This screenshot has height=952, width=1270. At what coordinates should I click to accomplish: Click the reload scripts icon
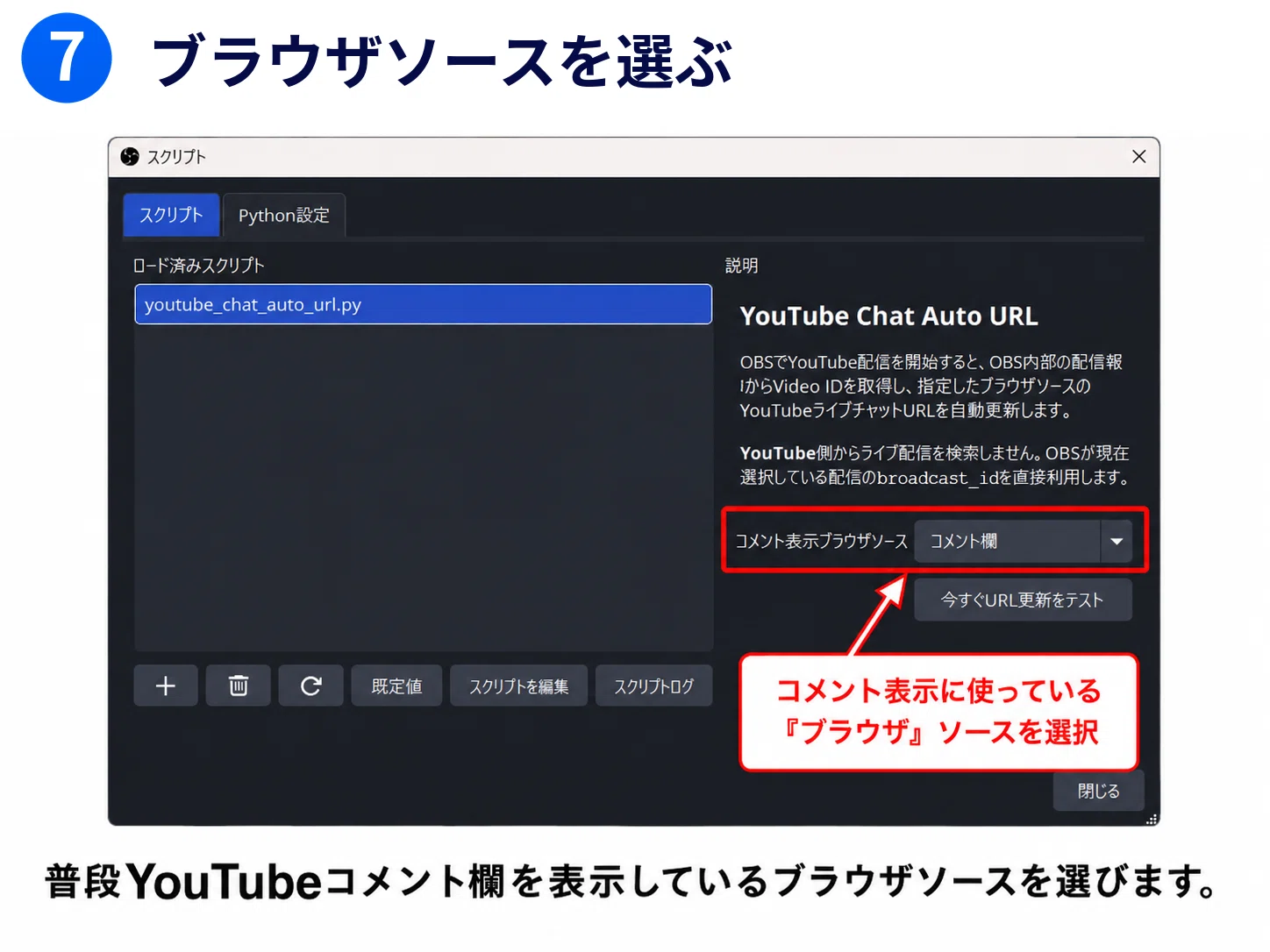point(310,686)
